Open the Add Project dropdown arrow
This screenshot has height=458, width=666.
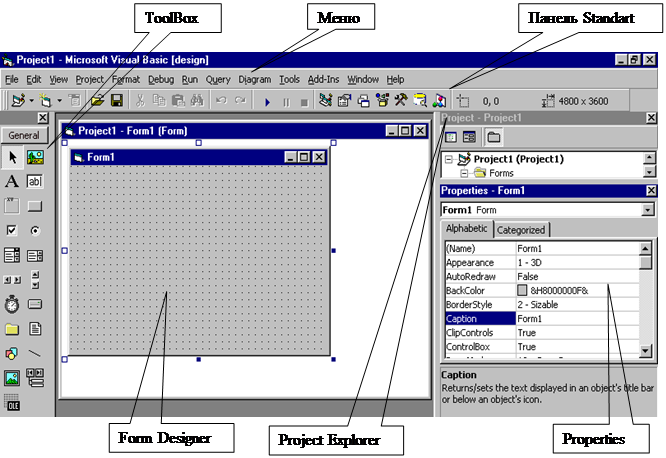(32, 101)
